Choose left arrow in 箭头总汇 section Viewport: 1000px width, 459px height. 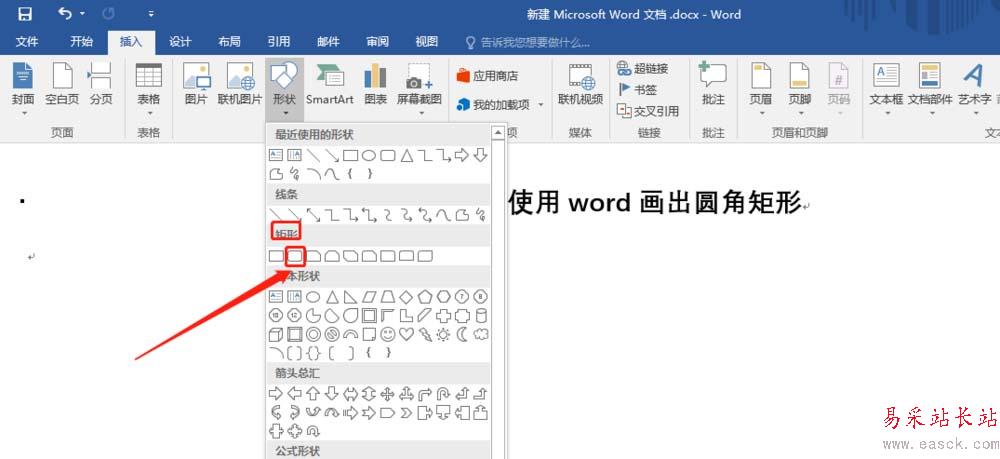[x=294, y=393]
